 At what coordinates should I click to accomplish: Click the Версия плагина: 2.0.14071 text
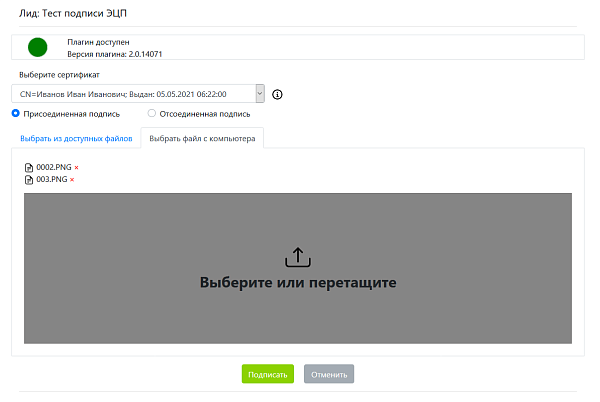tap(115, 54)
